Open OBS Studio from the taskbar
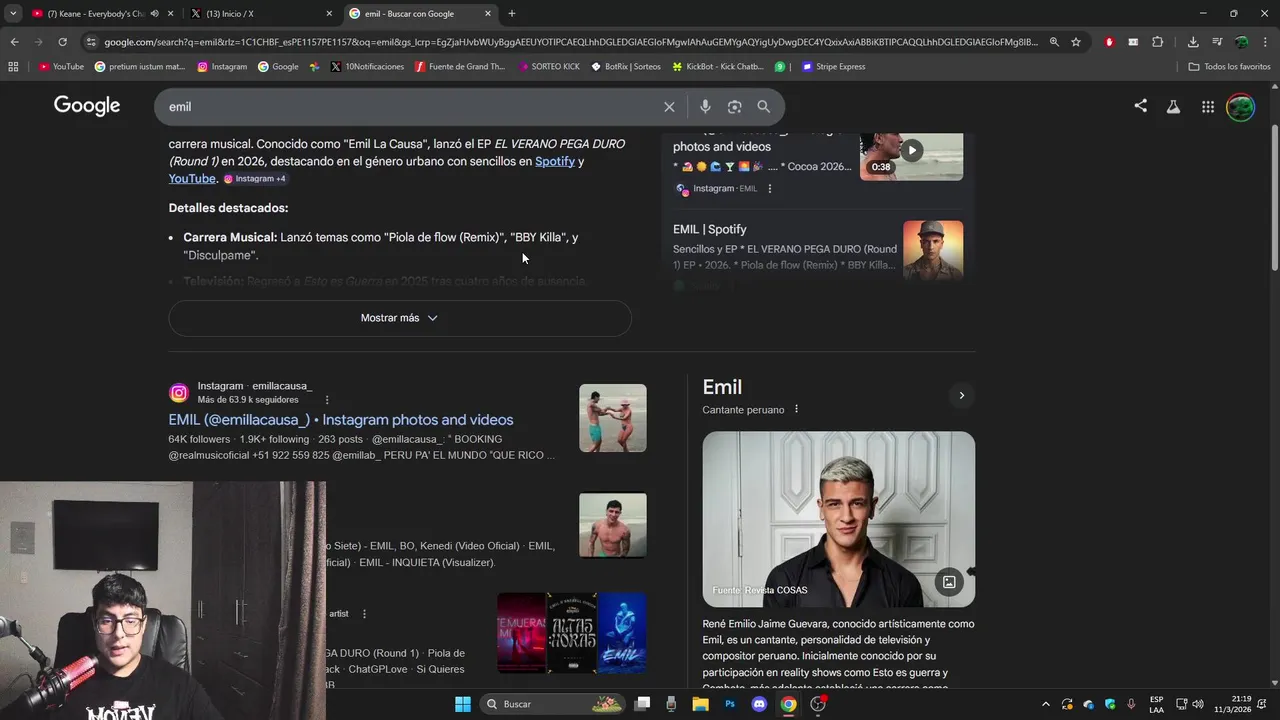The height and width of the screenshot is (720, 1280). pyautogui.click(x=818, y=704)
